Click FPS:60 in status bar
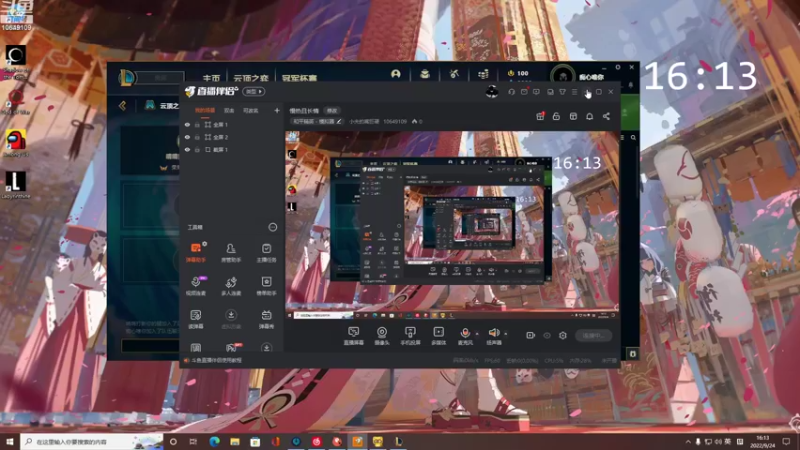 coord(492,360)
